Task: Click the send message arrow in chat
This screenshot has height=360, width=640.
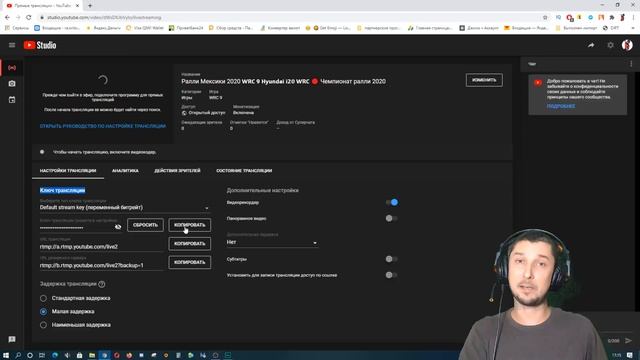Action: (x=628, y=340)
